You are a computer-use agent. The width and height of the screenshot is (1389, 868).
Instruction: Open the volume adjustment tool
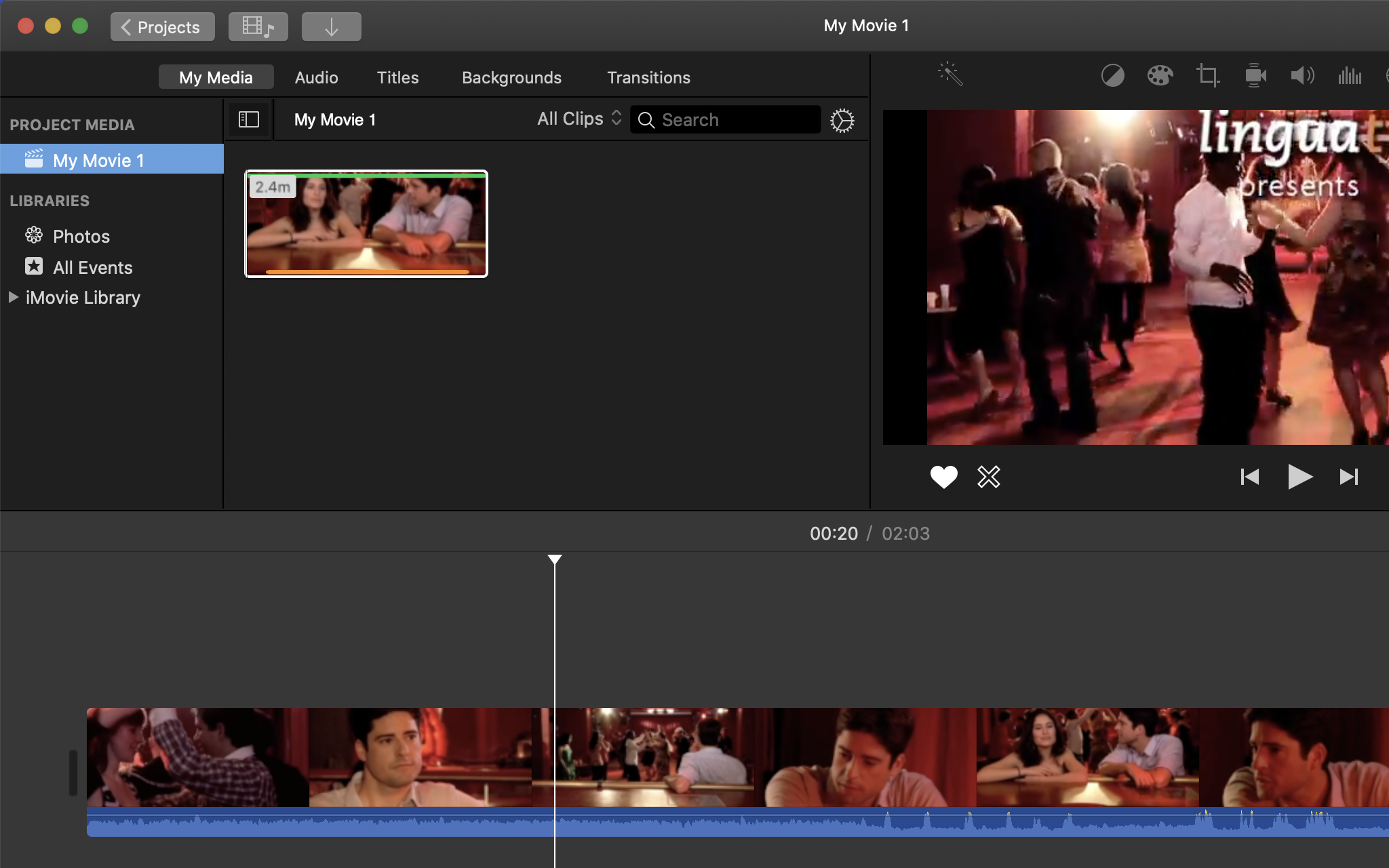click(1302, 75)
